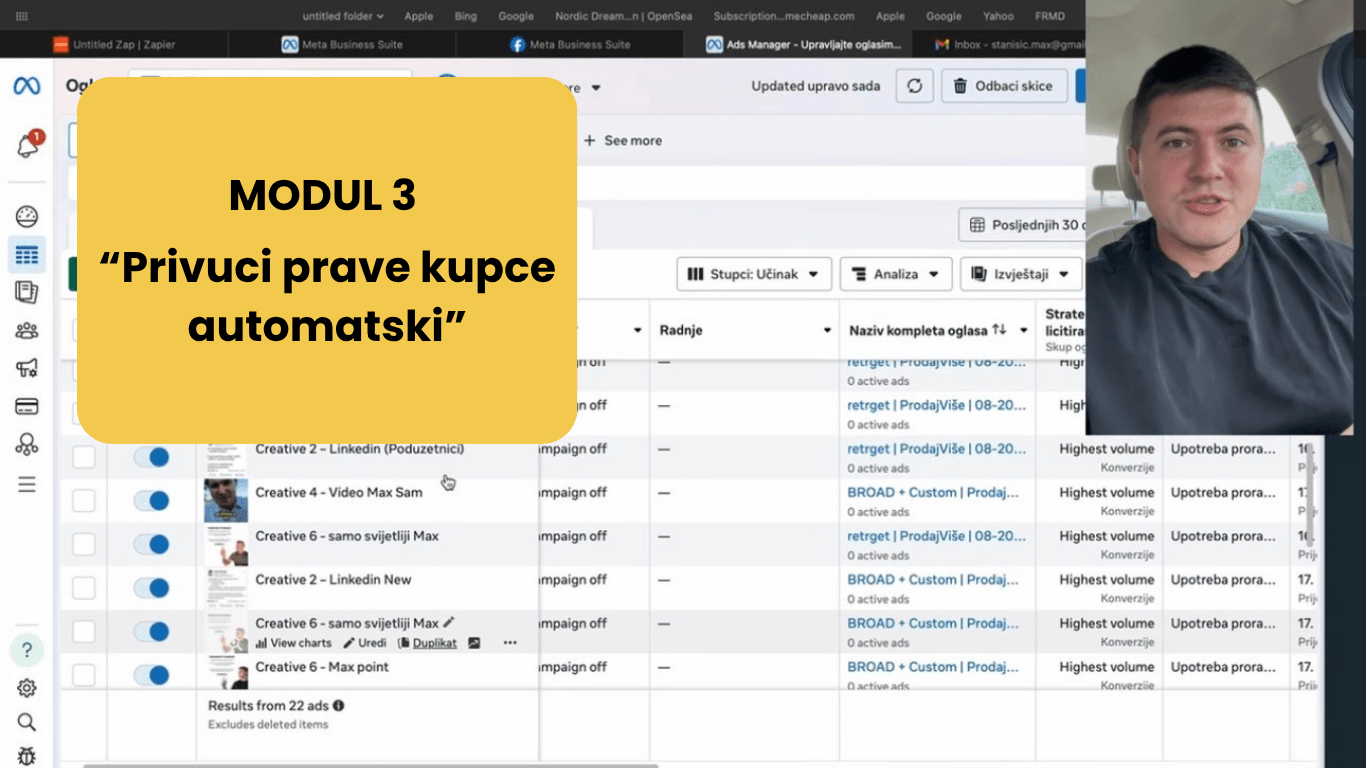Toggle the Creative 2 - Linkedin New ad switch

[x=152, y=588]
